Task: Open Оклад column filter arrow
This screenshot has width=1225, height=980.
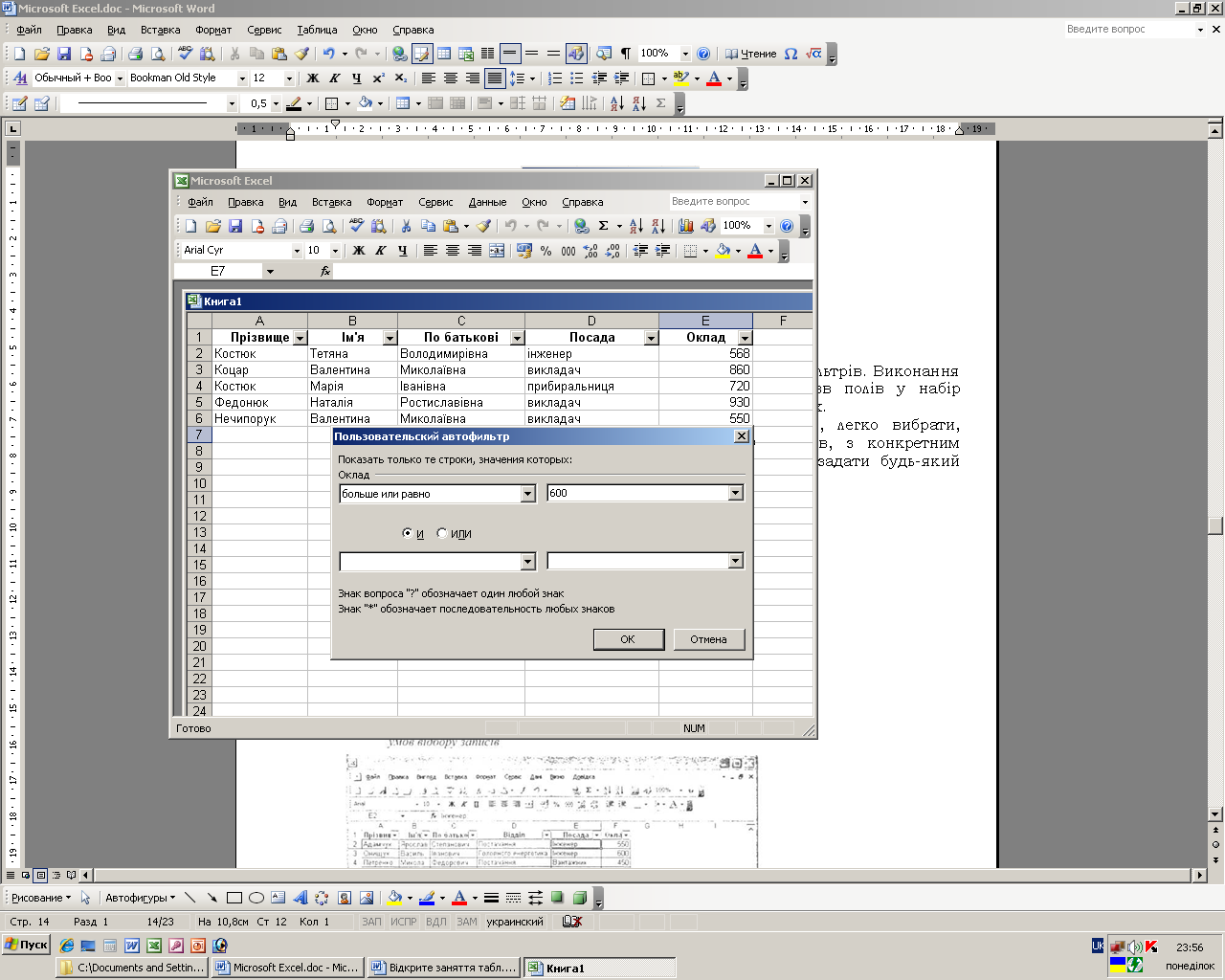Action: tap(745, 338)
